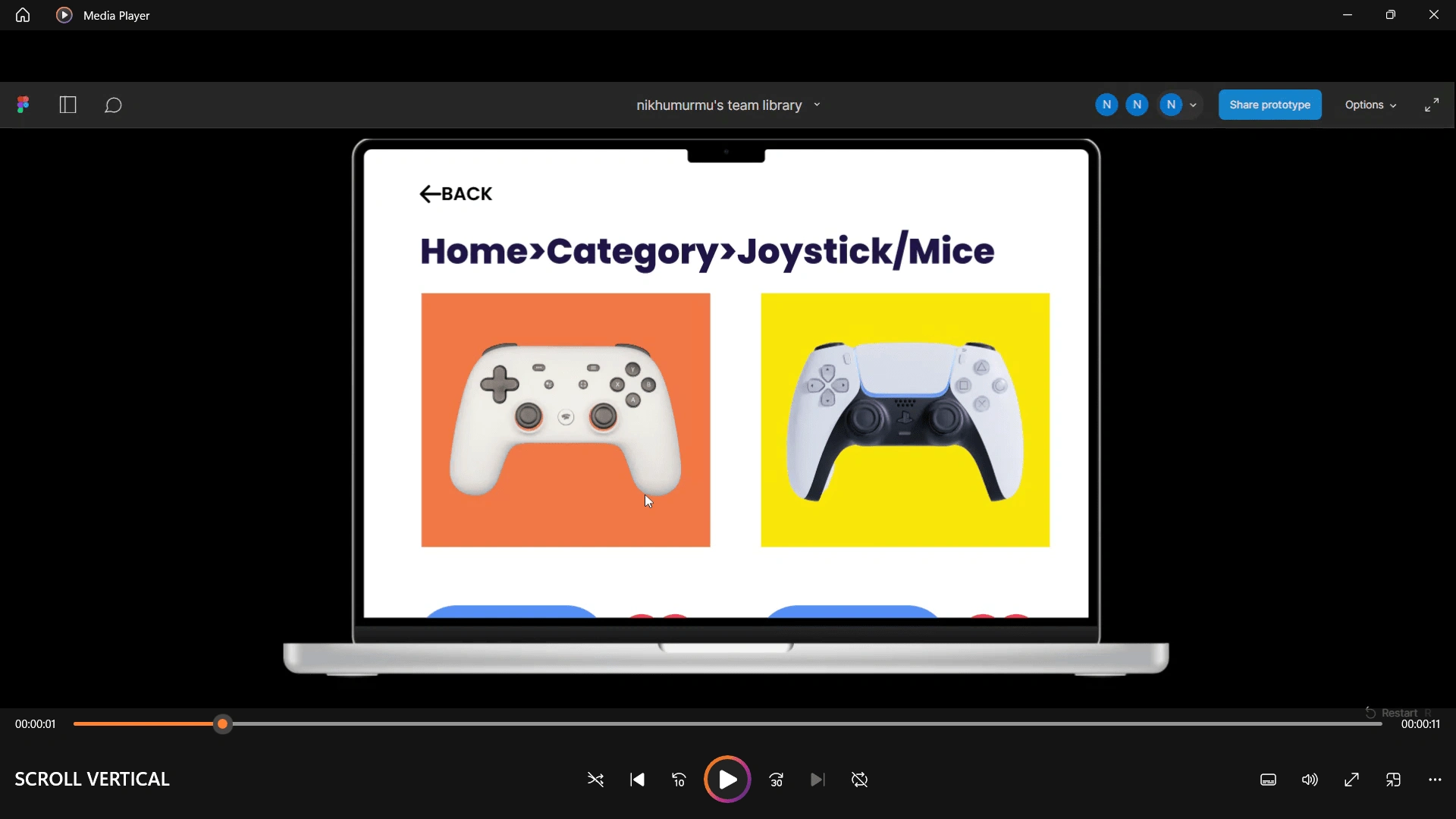Click the second N user avatar

(1137, 105)
